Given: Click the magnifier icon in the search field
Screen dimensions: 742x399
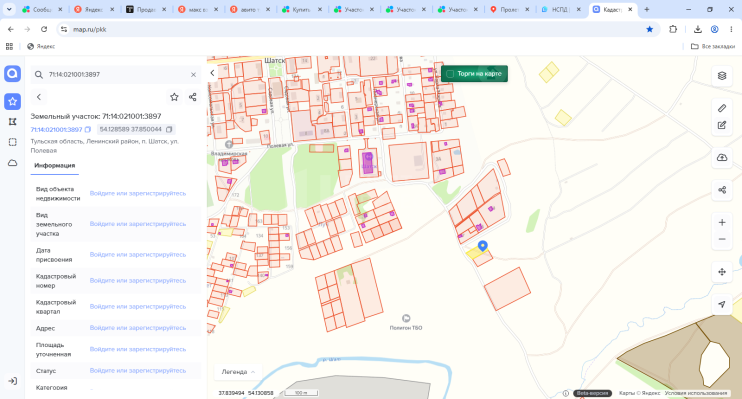Looking at the screenshot, I should click(x=39, y=74).
